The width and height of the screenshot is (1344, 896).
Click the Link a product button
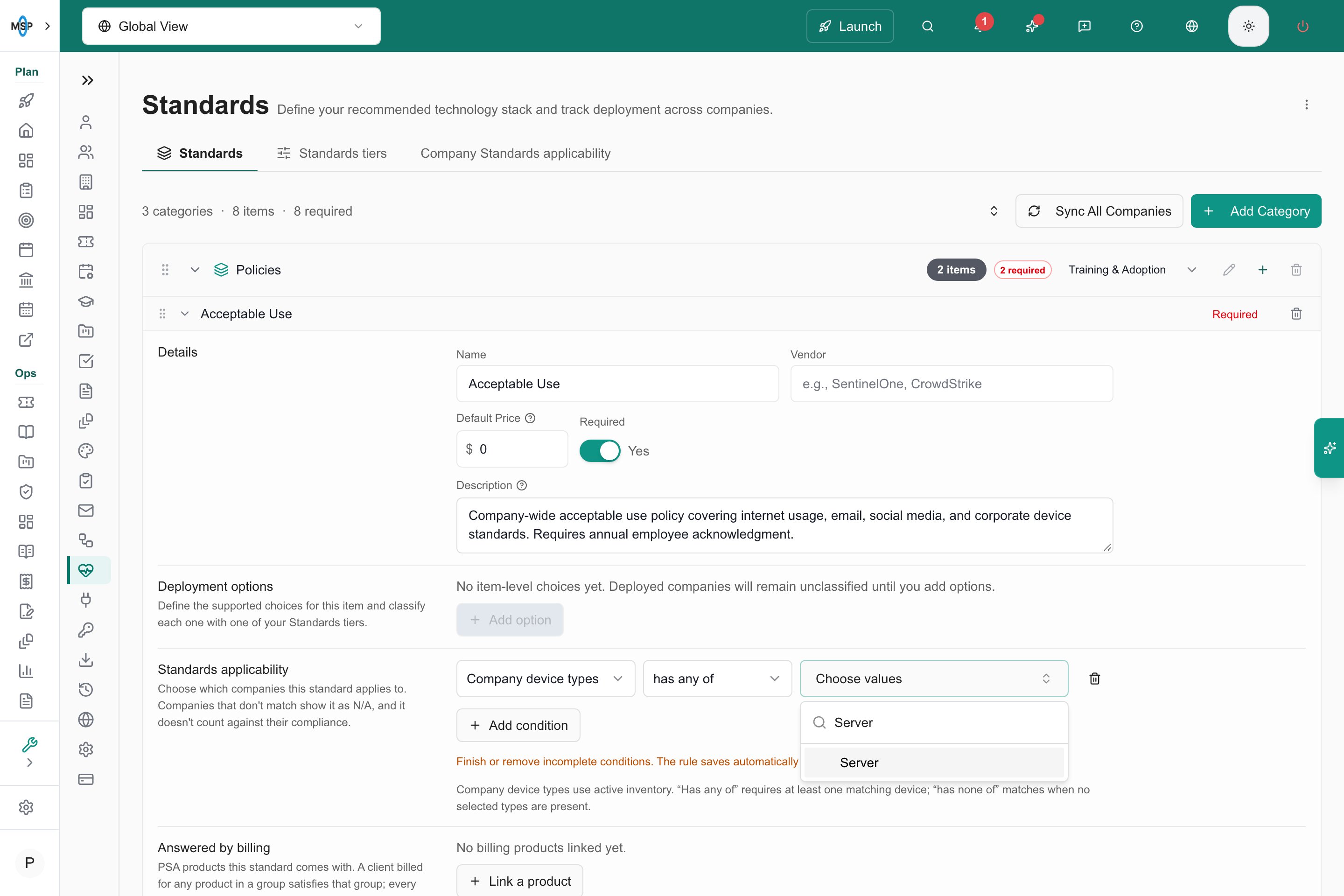pos(519,881)
